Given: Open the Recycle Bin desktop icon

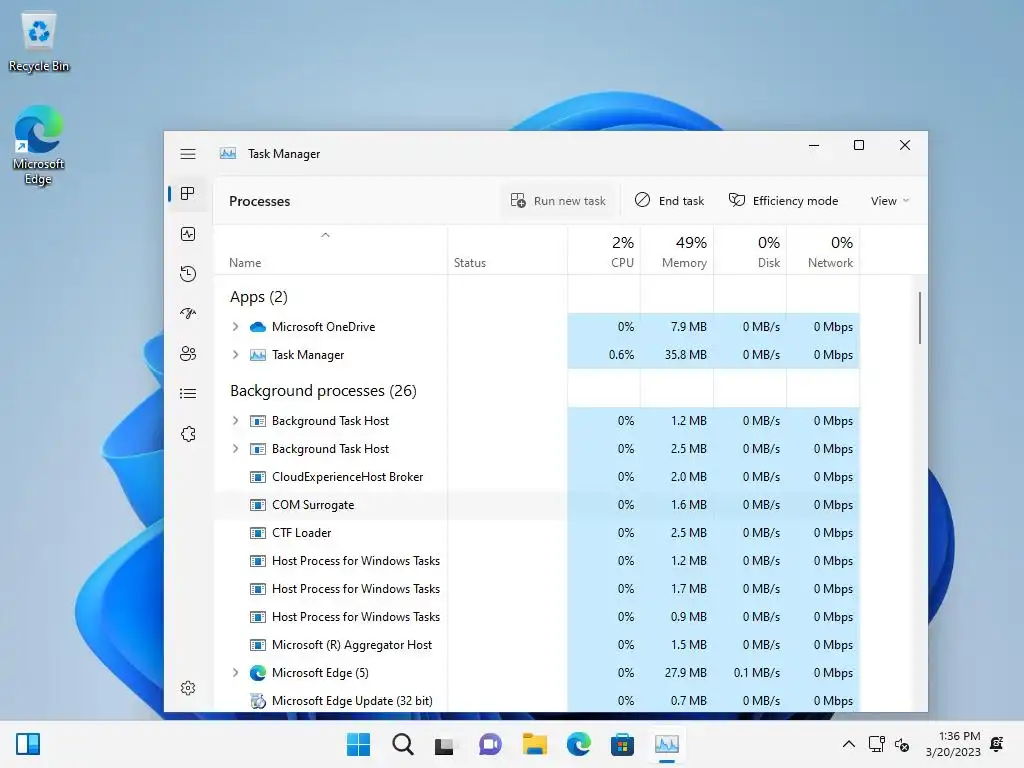Looking at the screenshot, I should (39, 42).
